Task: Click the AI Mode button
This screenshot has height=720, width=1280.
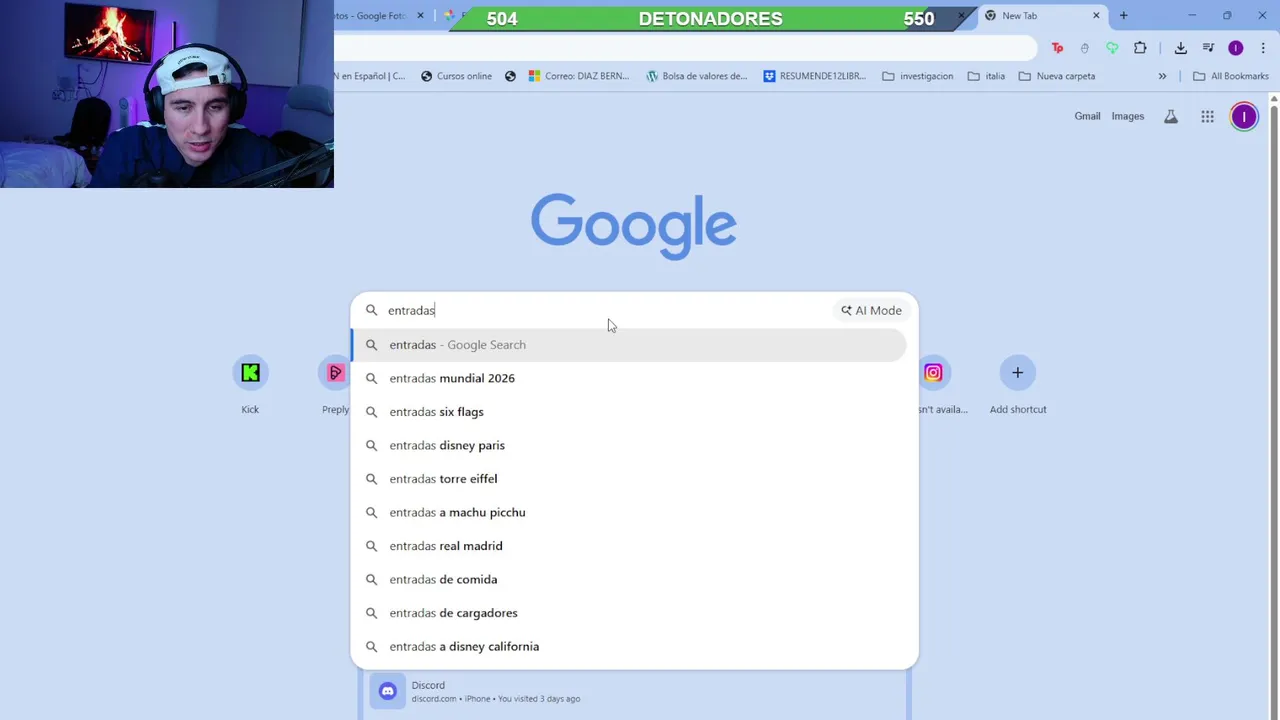Action: point(871,310)
